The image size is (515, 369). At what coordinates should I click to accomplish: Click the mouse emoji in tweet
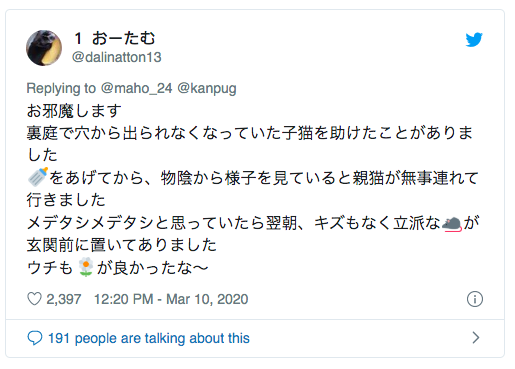(452, 223)
